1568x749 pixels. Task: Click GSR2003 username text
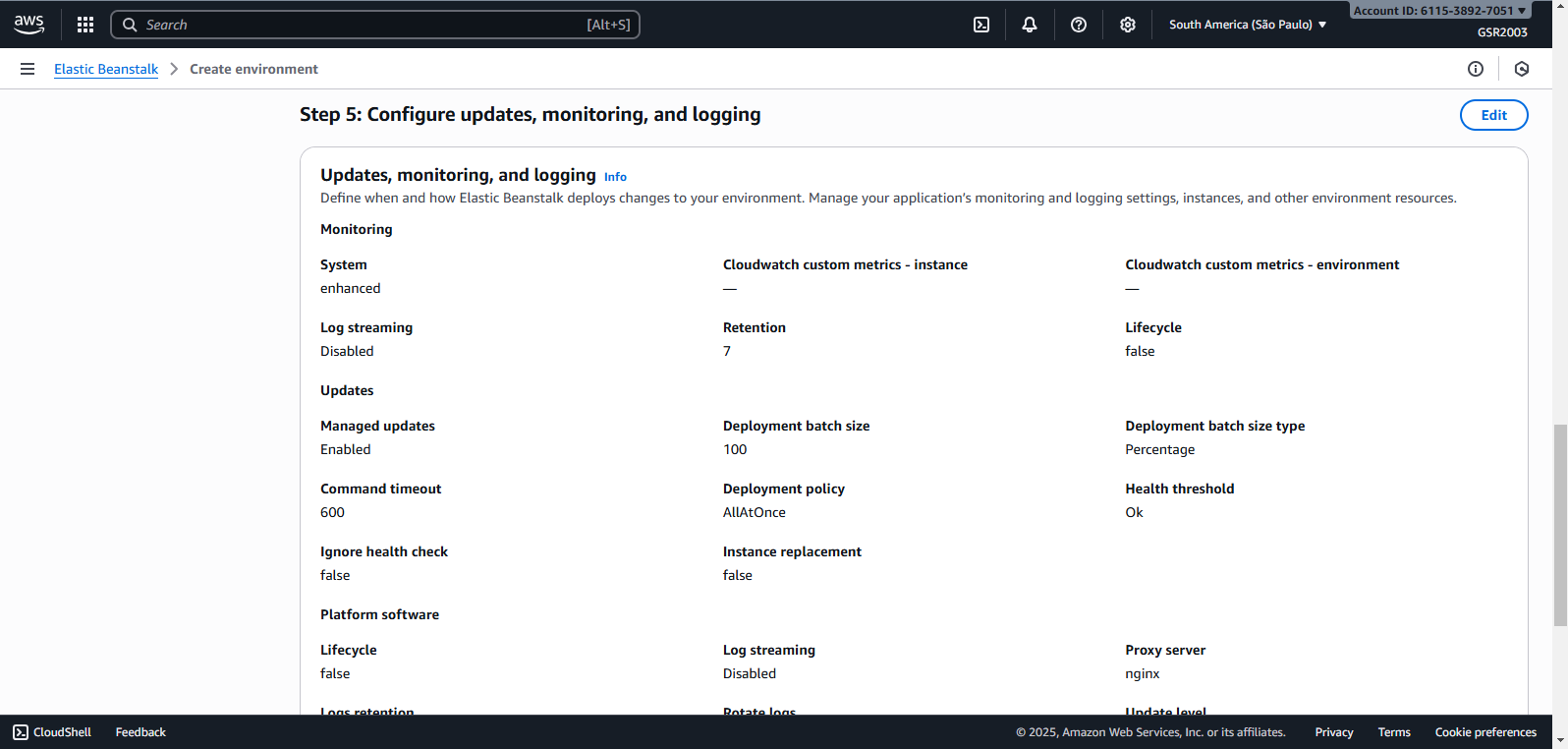click(x=1502, y=32)
